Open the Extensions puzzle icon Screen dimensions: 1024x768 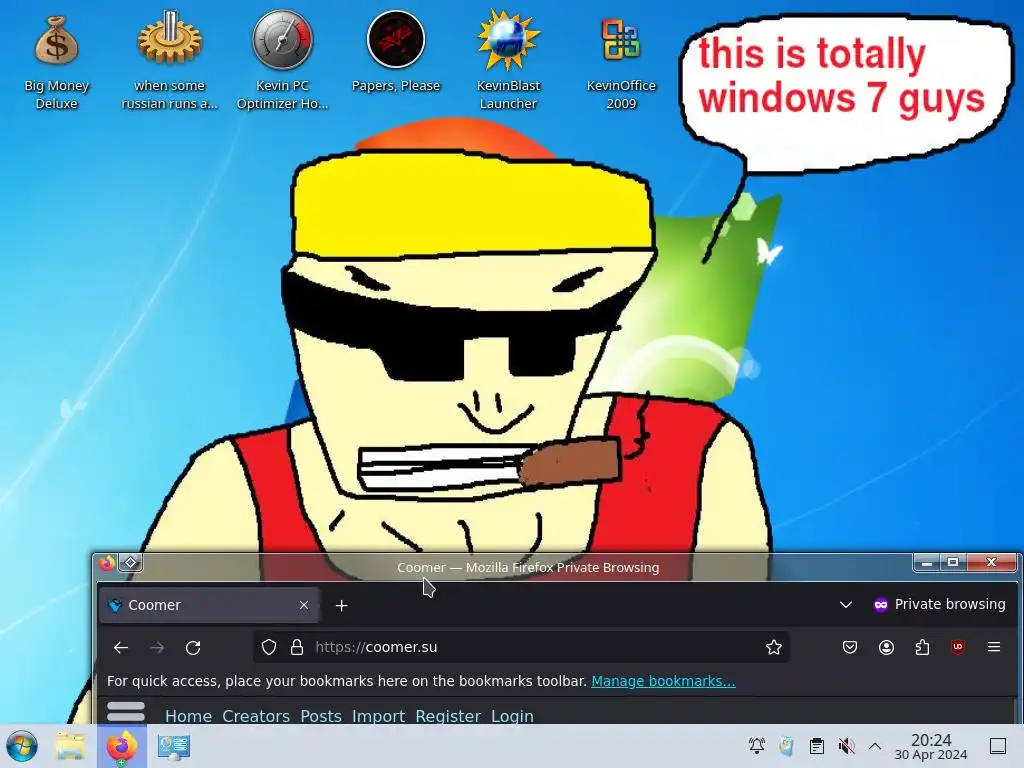click(922, 647)
